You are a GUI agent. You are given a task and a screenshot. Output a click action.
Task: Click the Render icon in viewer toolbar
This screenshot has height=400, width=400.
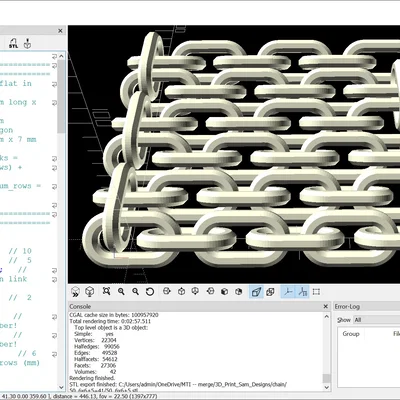89,292
